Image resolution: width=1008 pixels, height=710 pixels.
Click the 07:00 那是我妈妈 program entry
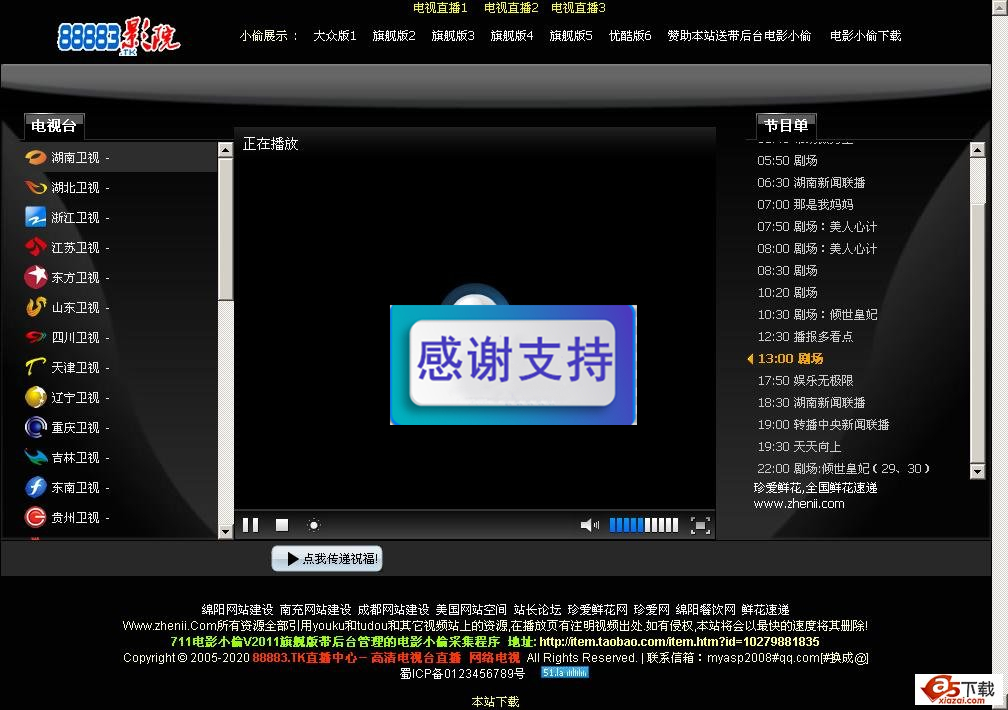pos(806,205)
